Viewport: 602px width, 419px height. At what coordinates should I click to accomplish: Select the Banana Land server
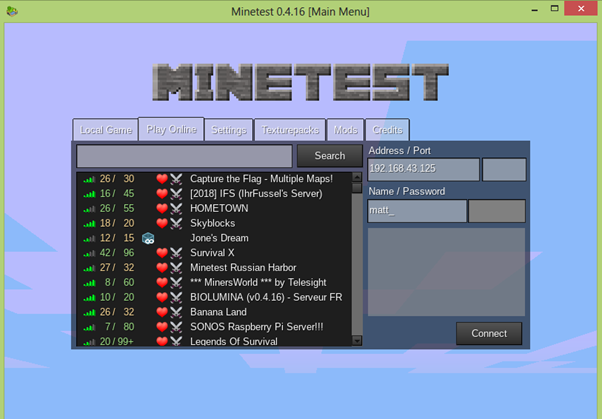214,312
